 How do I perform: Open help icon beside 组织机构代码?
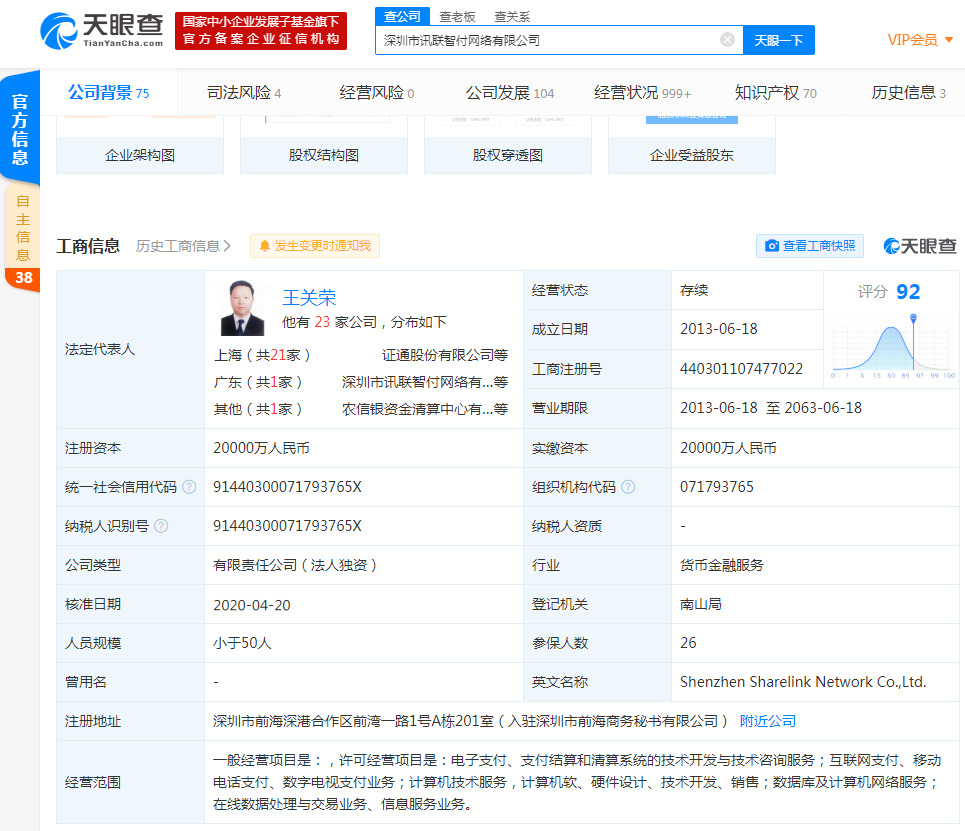click(x=628, y=487)
